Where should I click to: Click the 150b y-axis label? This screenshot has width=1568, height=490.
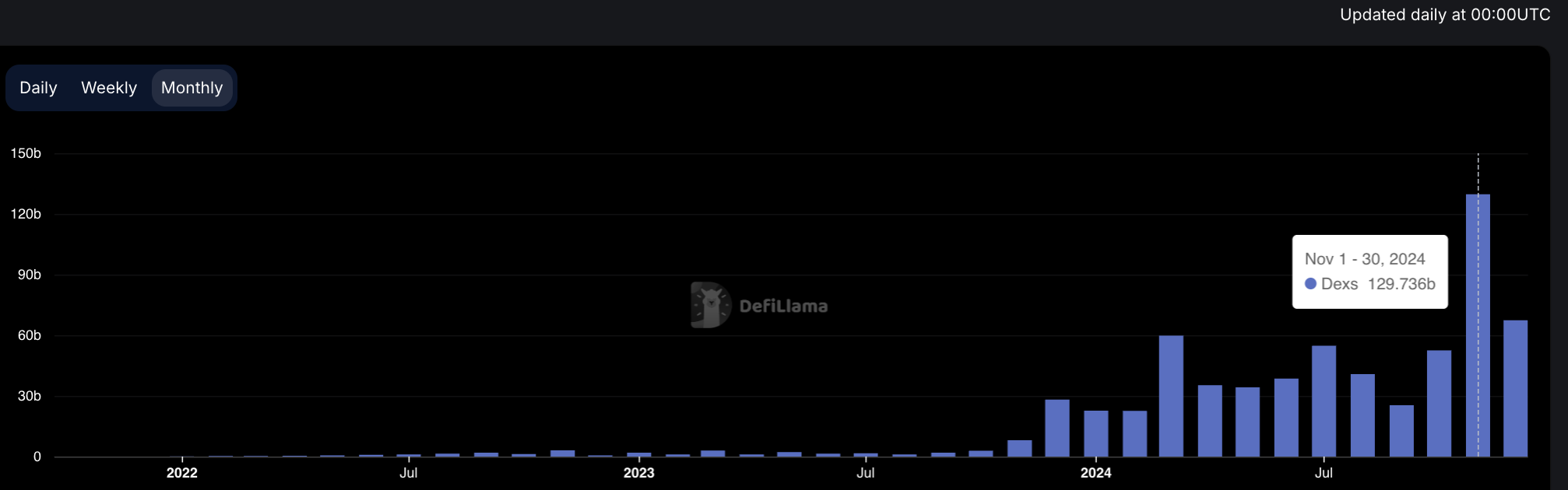tap(26, 154)
